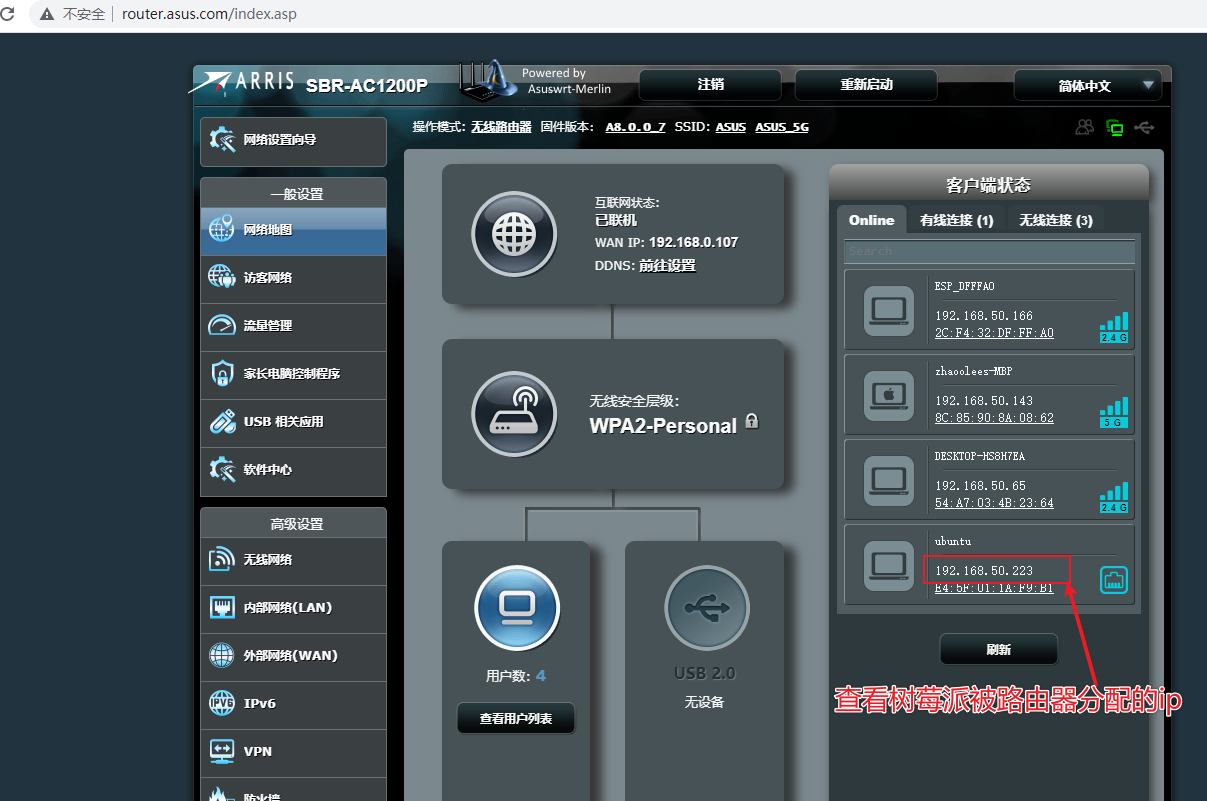Open USB 相关应用 page
1207x801 pixels.
pyautogui.click(x=293, y=422)
